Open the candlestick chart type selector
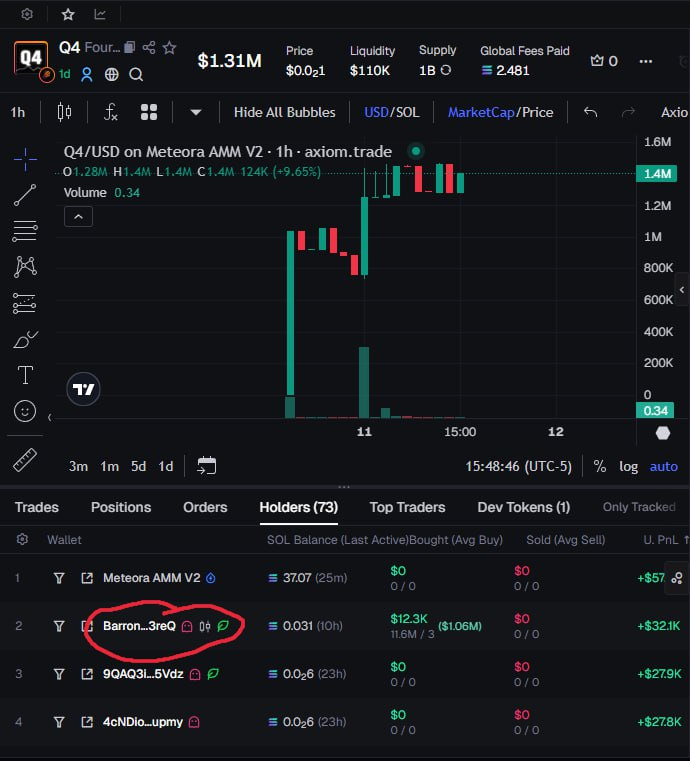The image size is (690, 761). tap(64, 112)
